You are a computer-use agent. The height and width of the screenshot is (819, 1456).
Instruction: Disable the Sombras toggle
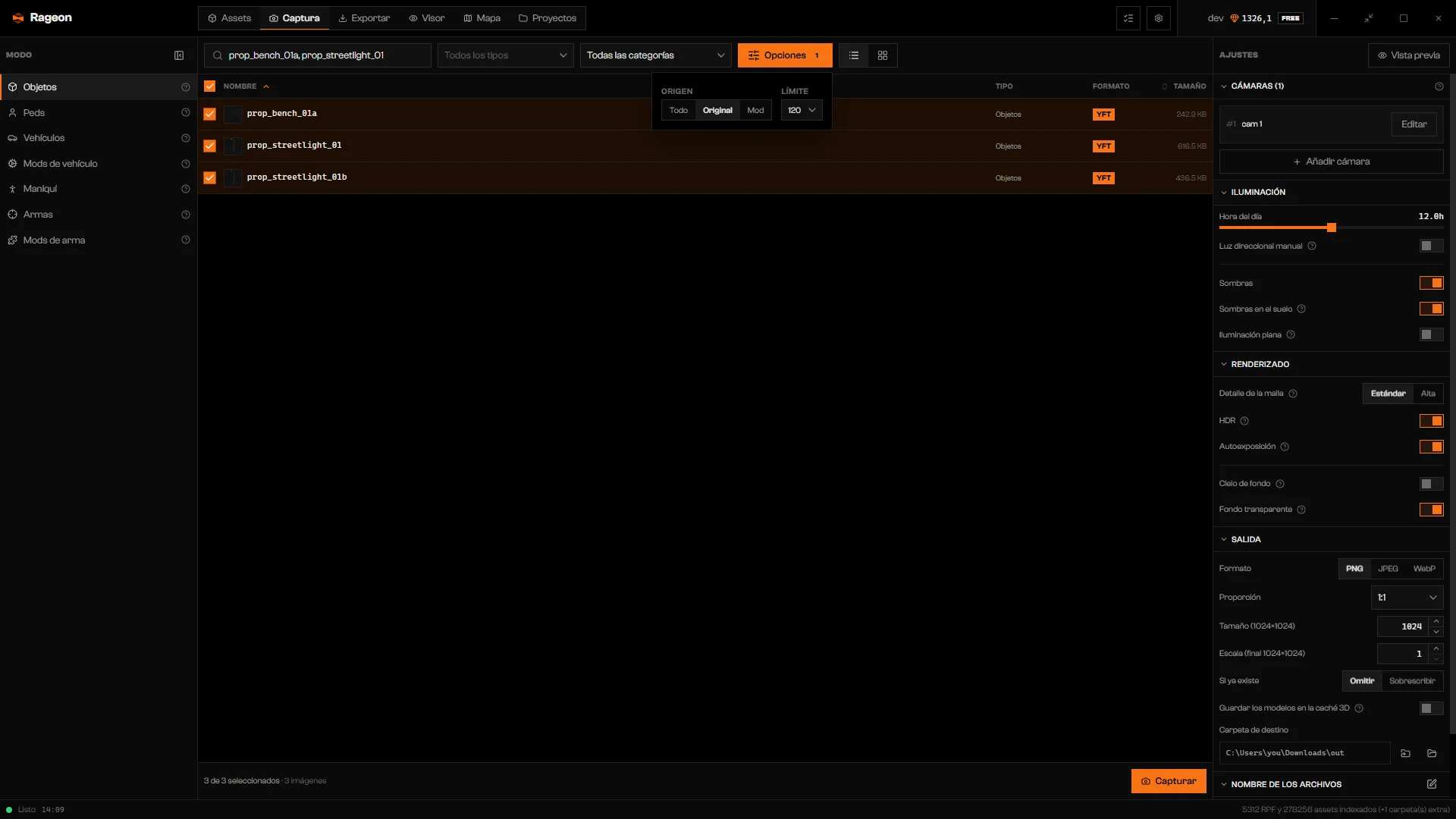pyautogui.click(x=1432, y=283)
